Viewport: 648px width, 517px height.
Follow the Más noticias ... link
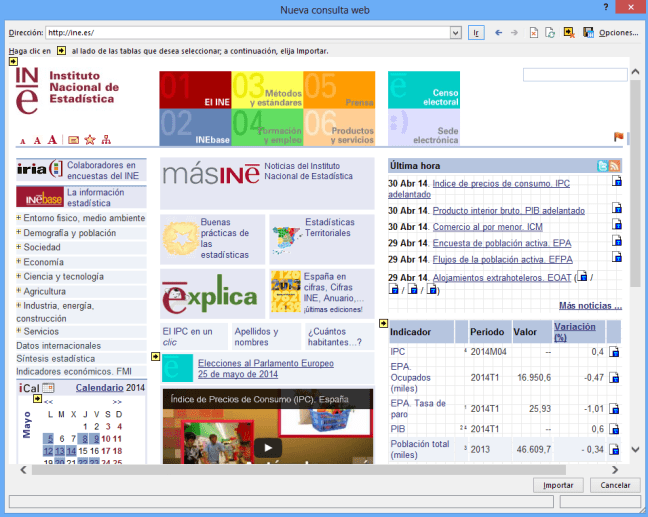point(590,305)
